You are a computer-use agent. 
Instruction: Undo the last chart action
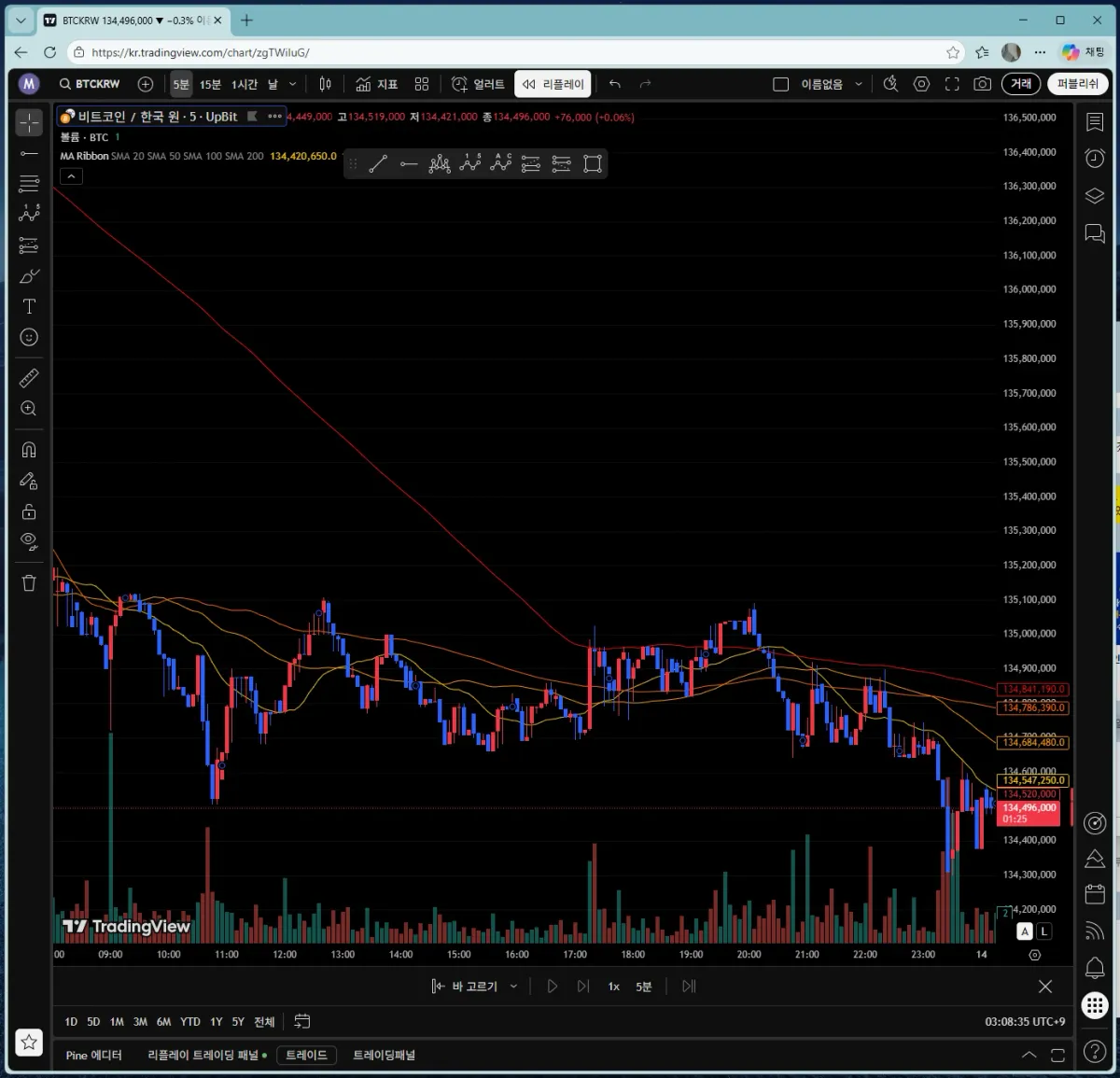click(614, 84)
